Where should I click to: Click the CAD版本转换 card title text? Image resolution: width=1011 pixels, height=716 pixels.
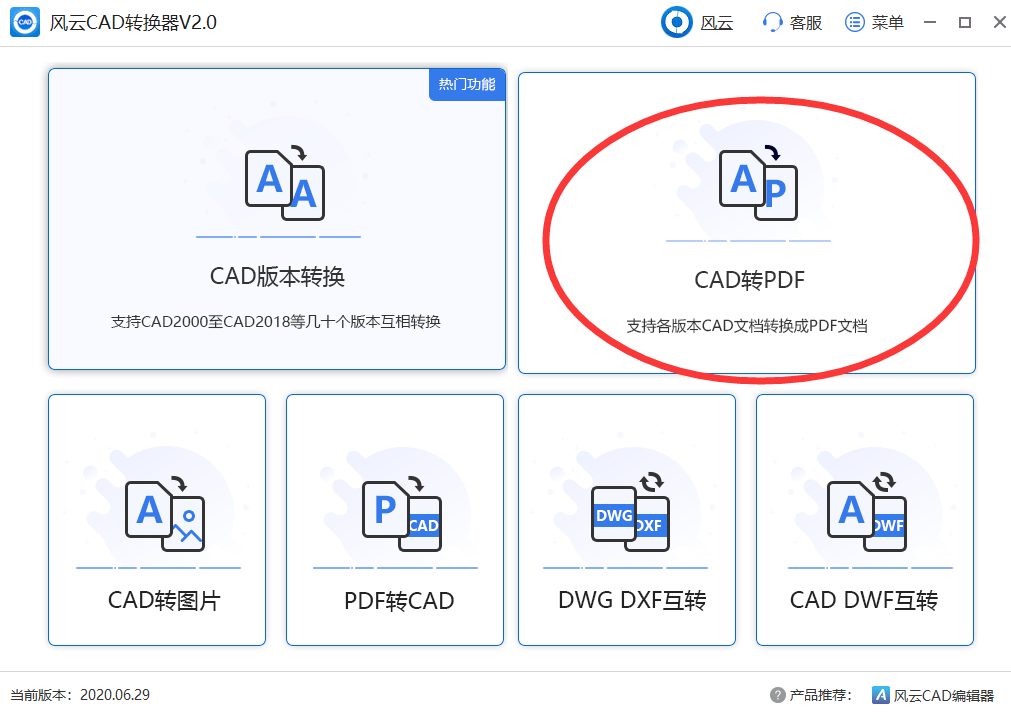[x=278, y=275]
